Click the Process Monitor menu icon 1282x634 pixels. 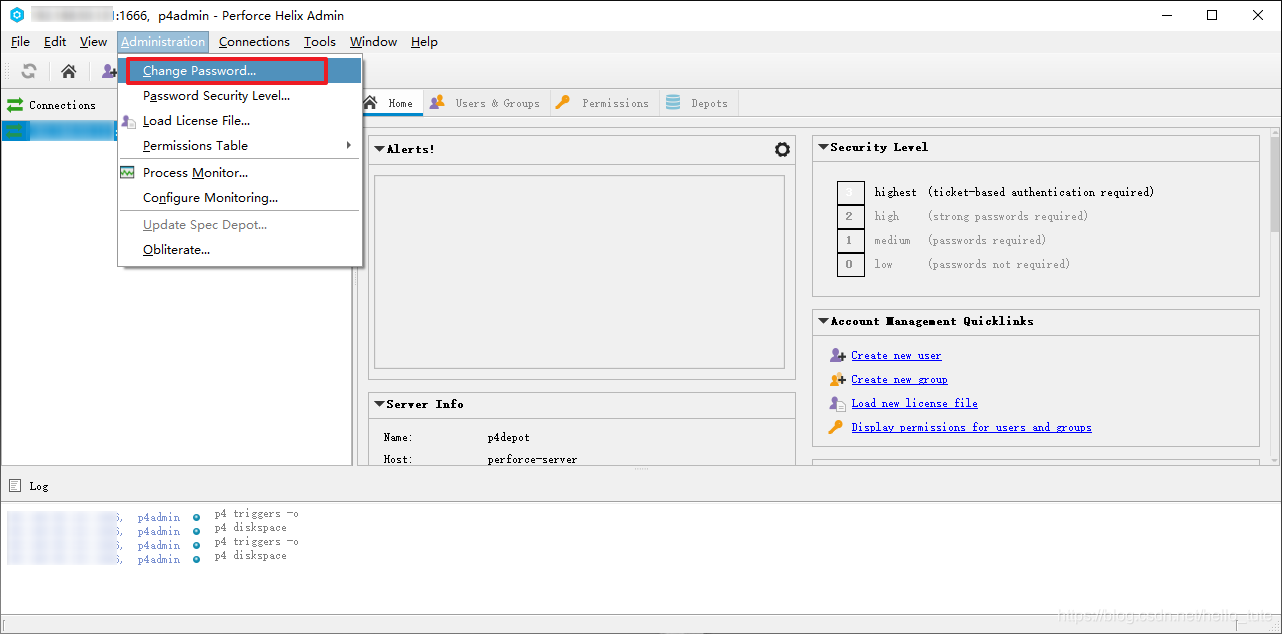pyautogui.click(x=127, y=172)
